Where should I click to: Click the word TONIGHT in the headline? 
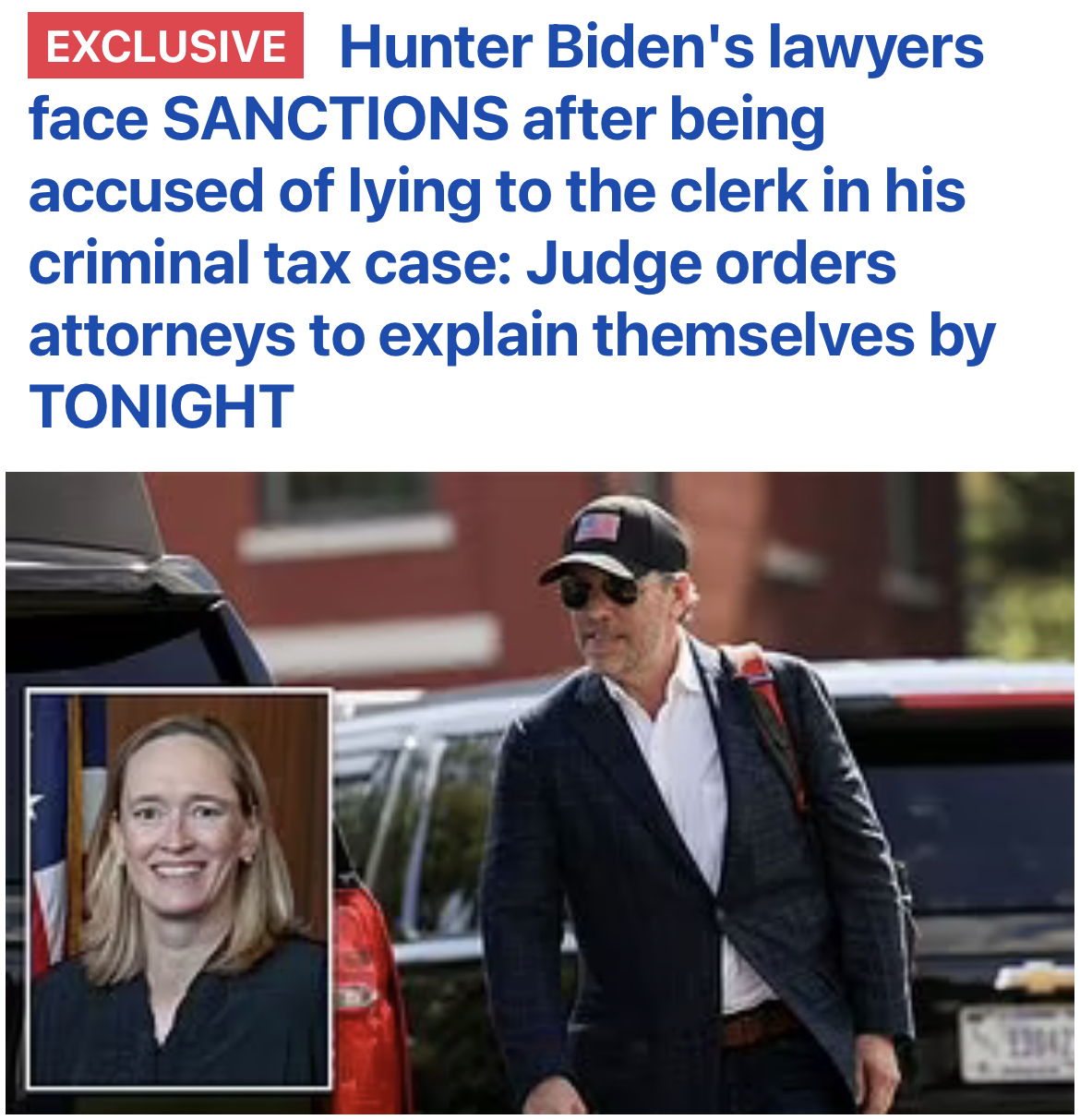162,406
